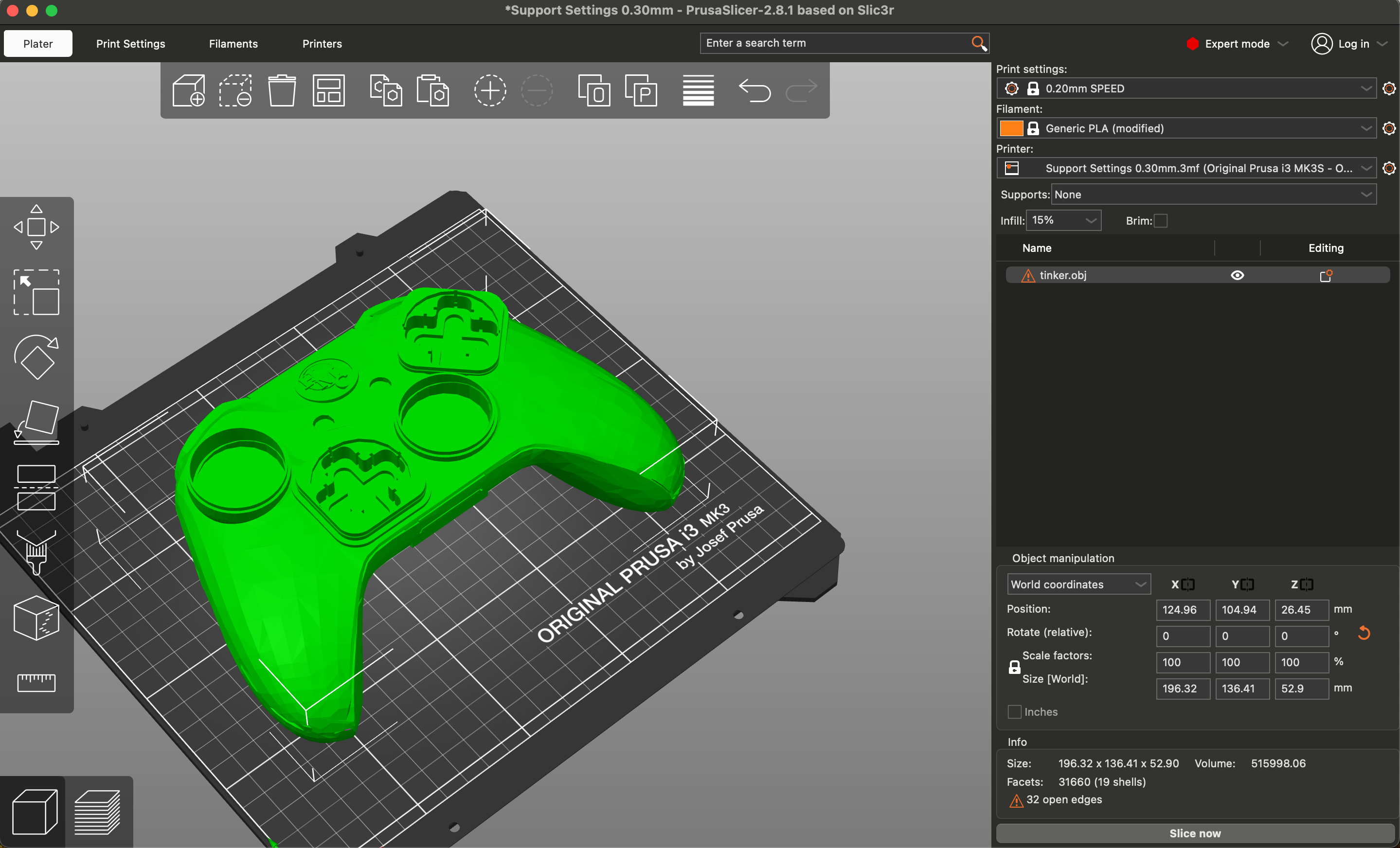This screenshot has width=1400, height=848.
Task: Toggle the Brim checkbox
Action: [x=1161, y=220]
